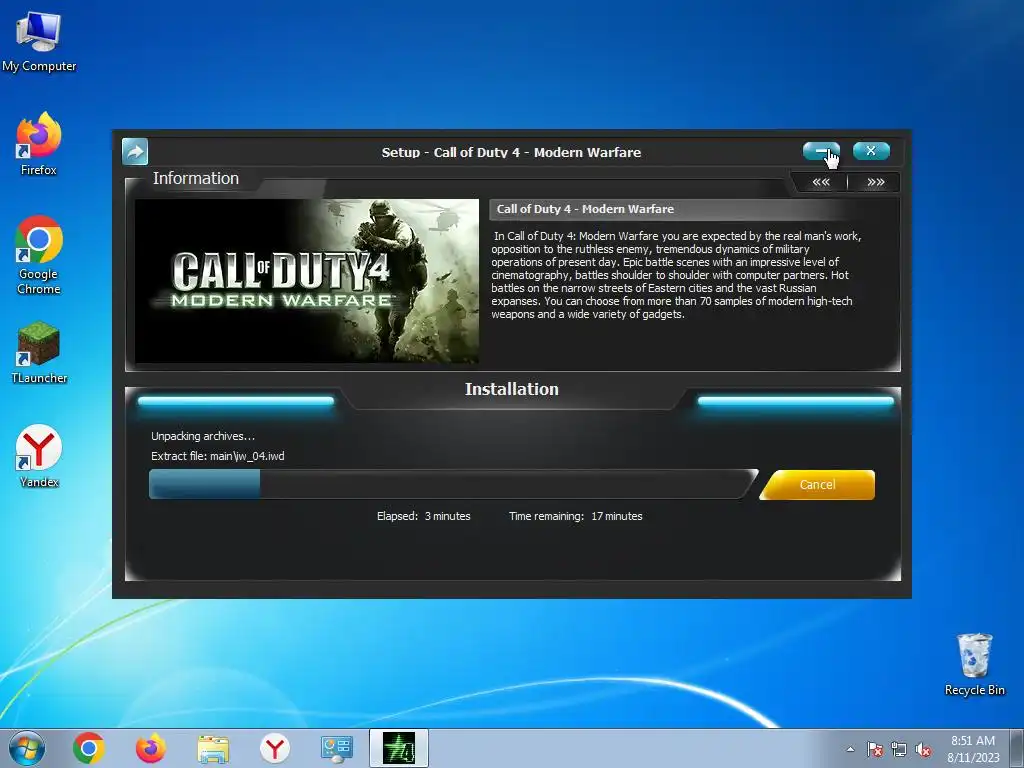Click 'Call of Duty 4 - Modern Warfare' heading
1024x768 pixels.
point(585,209)
